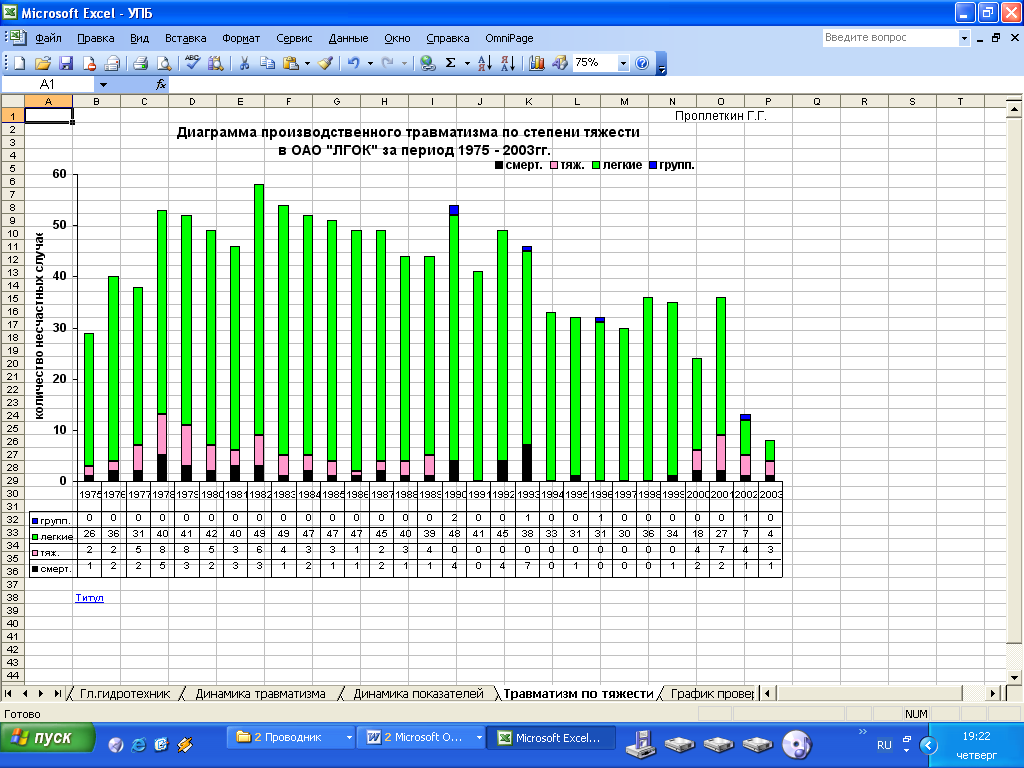Image resolution: width=1024 pixels, height=768 pixels.
Task: Click the Undo arrow icon
Action: (x=353, y=63)
